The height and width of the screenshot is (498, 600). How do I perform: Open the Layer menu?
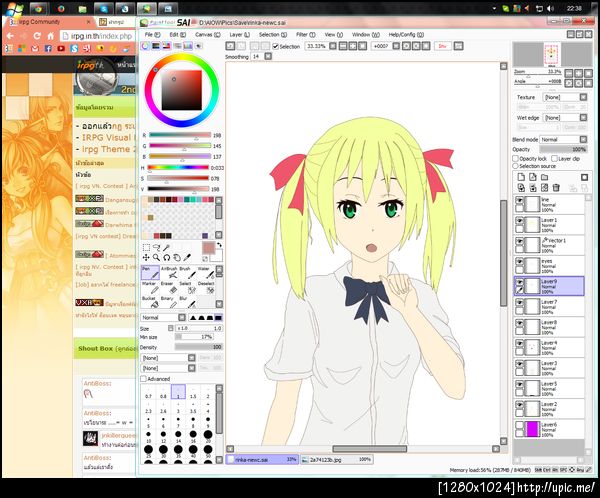[x=240, y=34]
